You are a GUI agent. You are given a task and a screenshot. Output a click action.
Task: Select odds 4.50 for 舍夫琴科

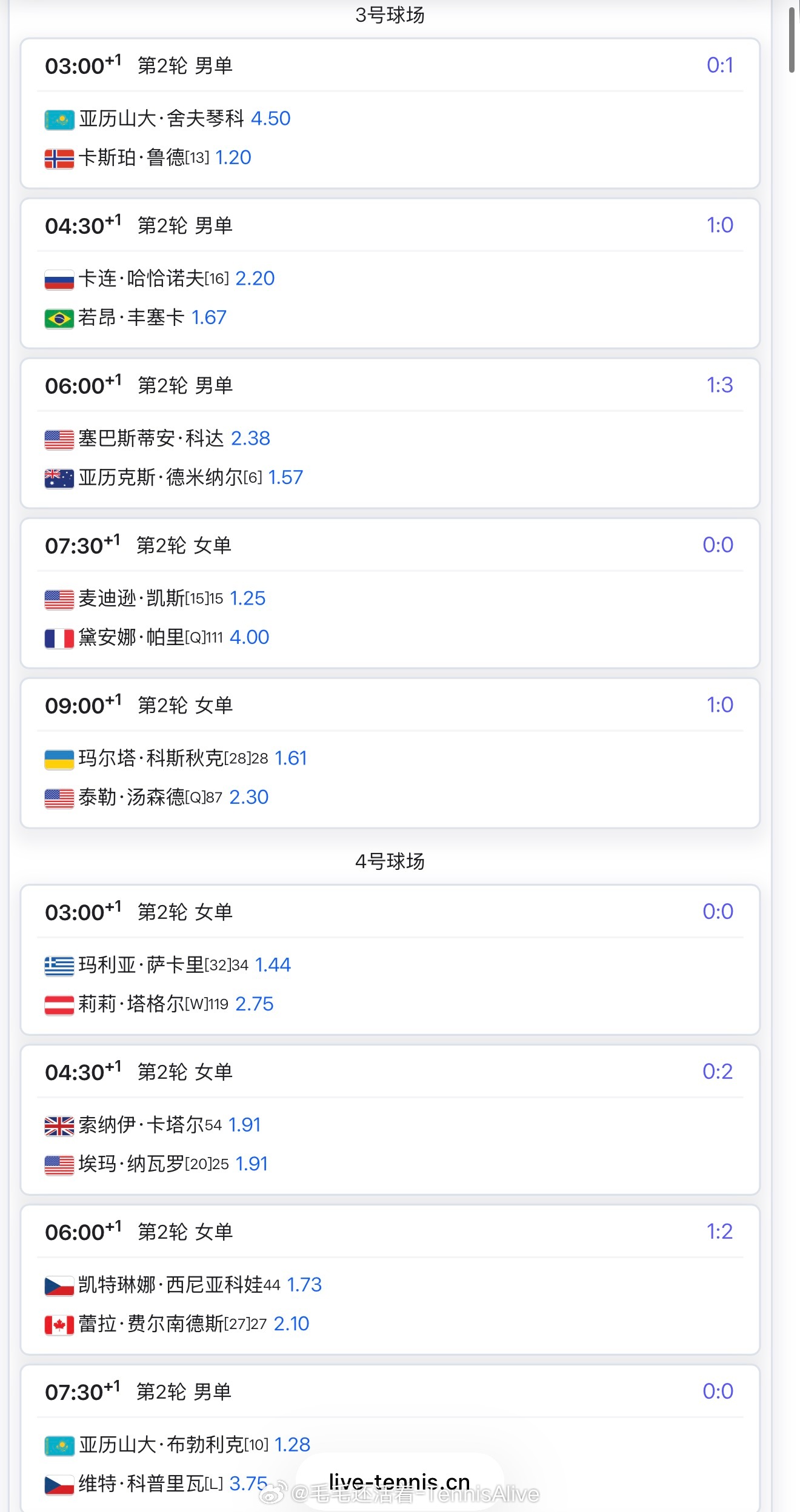[270, 119]
